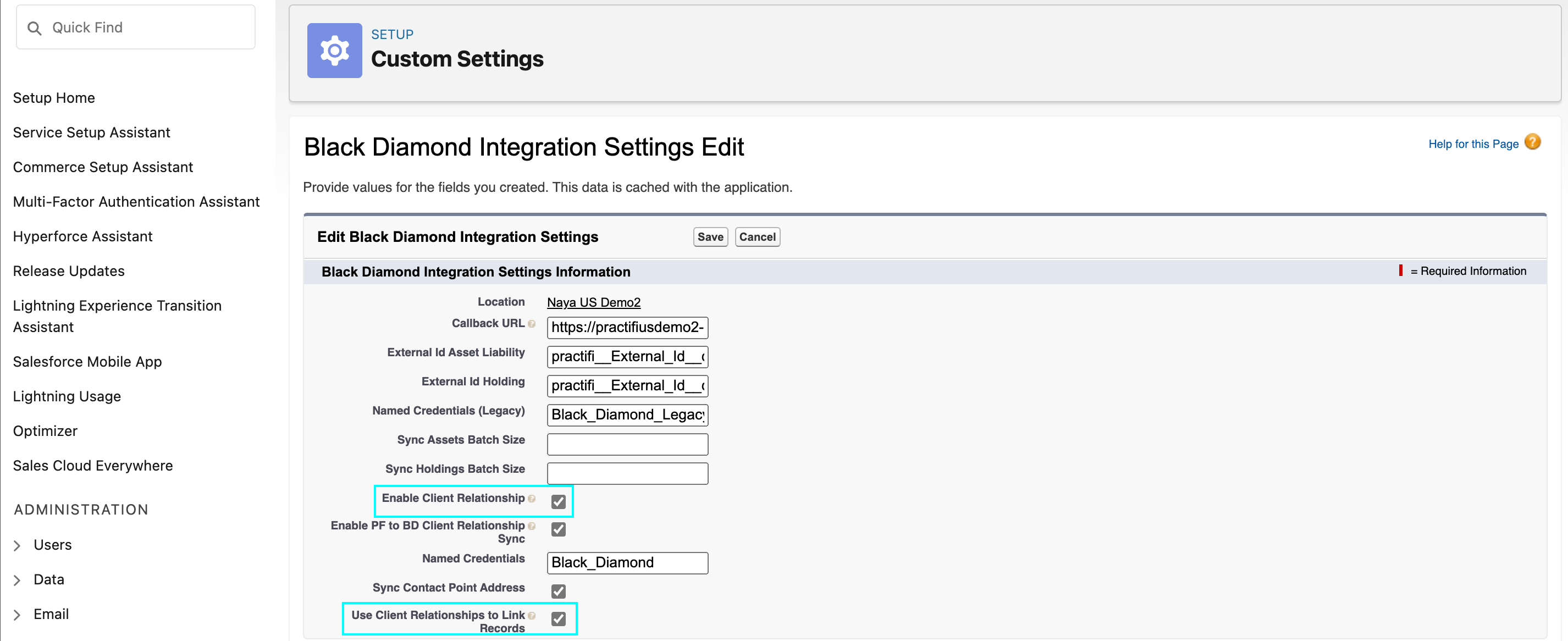Open Salesforce Mobile App settings

tap(87, 362)
